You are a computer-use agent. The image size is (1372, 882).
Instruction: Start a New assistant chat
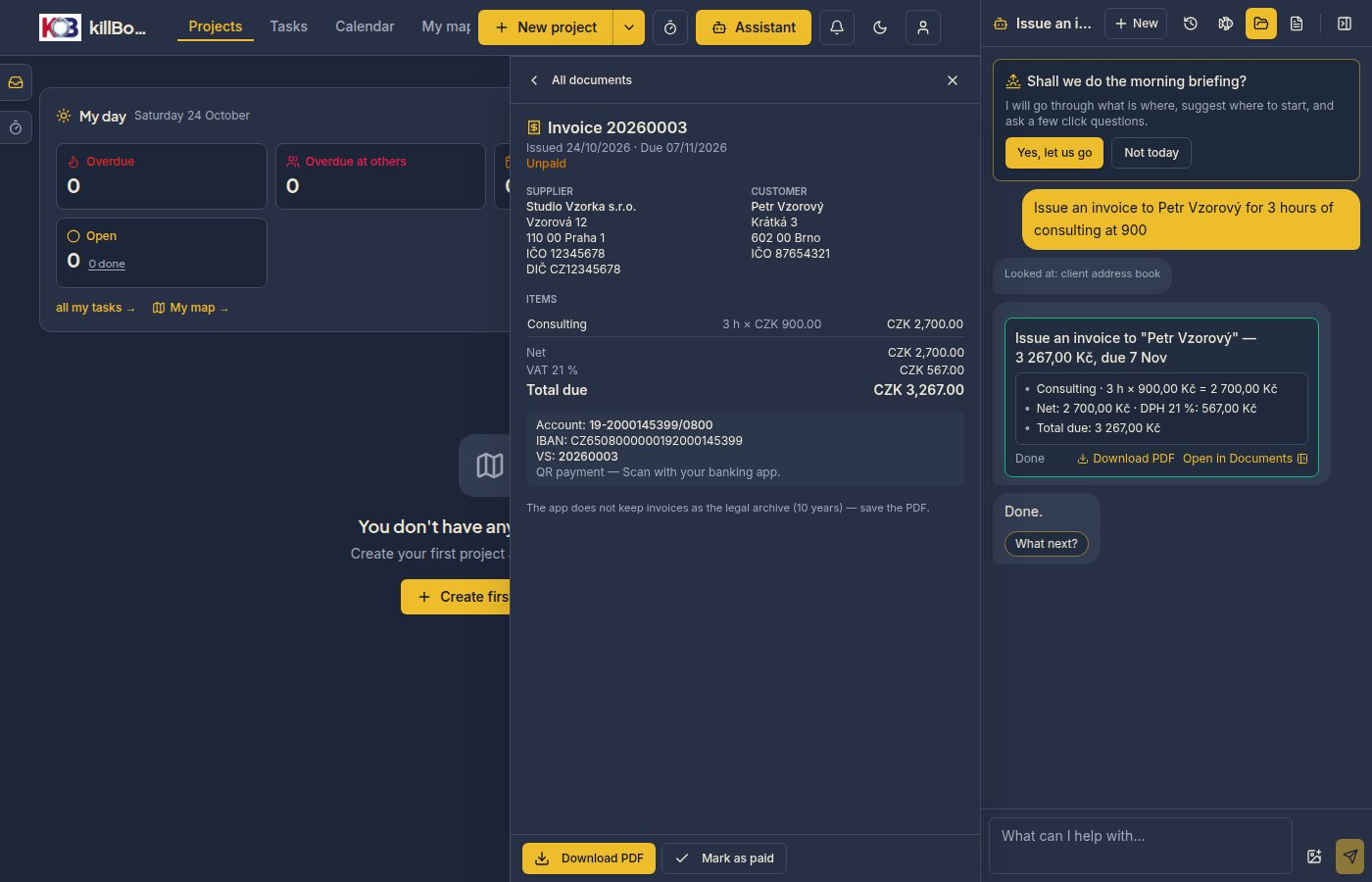point(1136,24)
